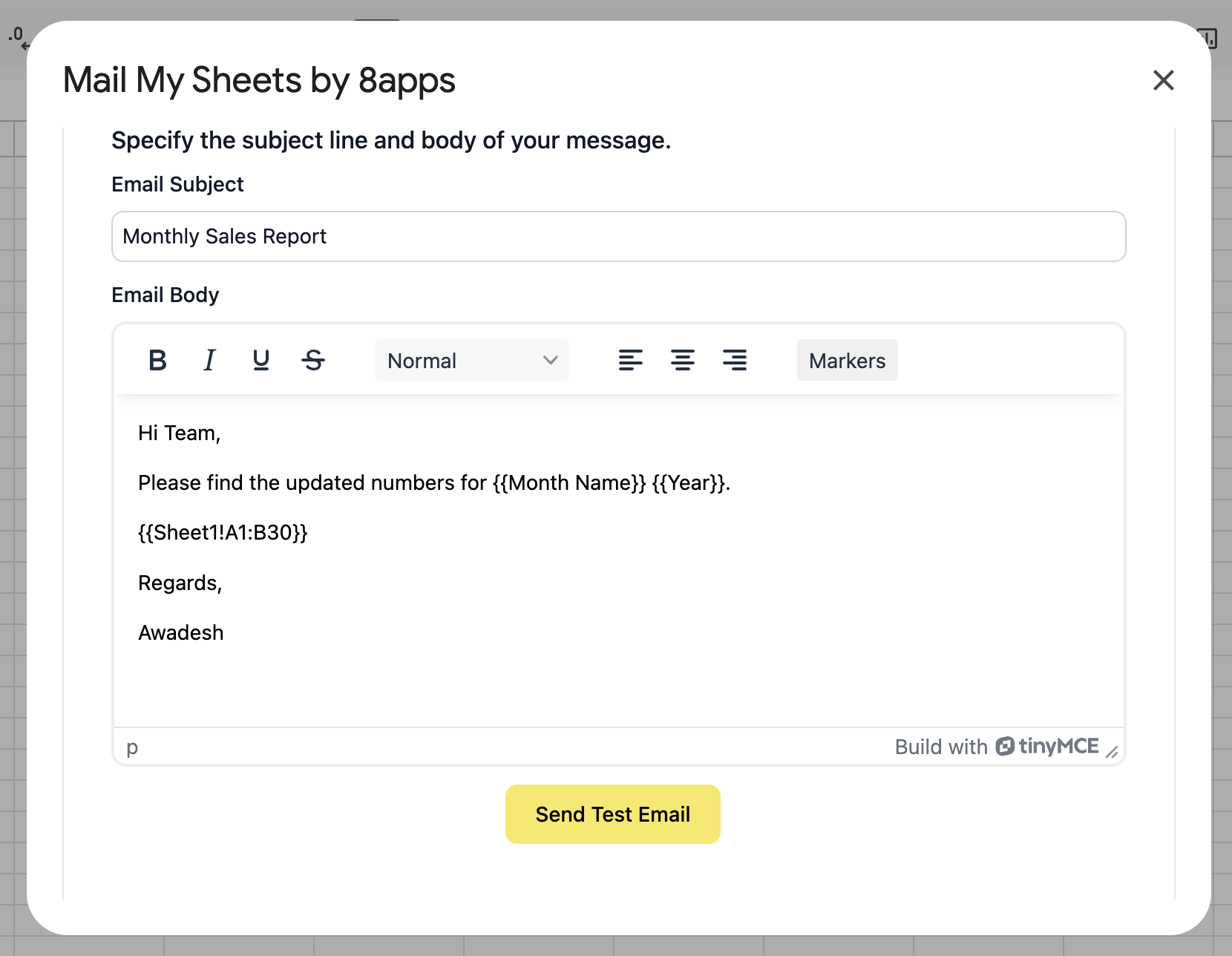The height and width of the screenshot is (956, 1232).
Task: Place cursor on the Awadesh signature line
Action: point(181,633)
